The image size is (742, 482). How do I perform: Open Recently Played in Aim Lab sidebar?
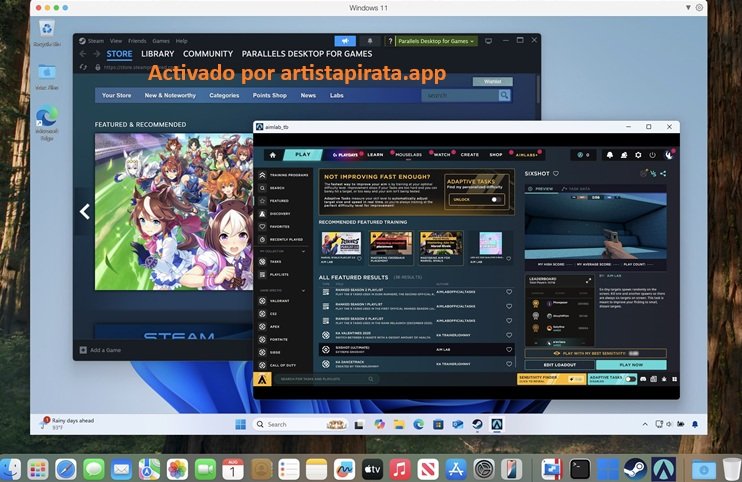pyautogui.click(x=281, y=239)
